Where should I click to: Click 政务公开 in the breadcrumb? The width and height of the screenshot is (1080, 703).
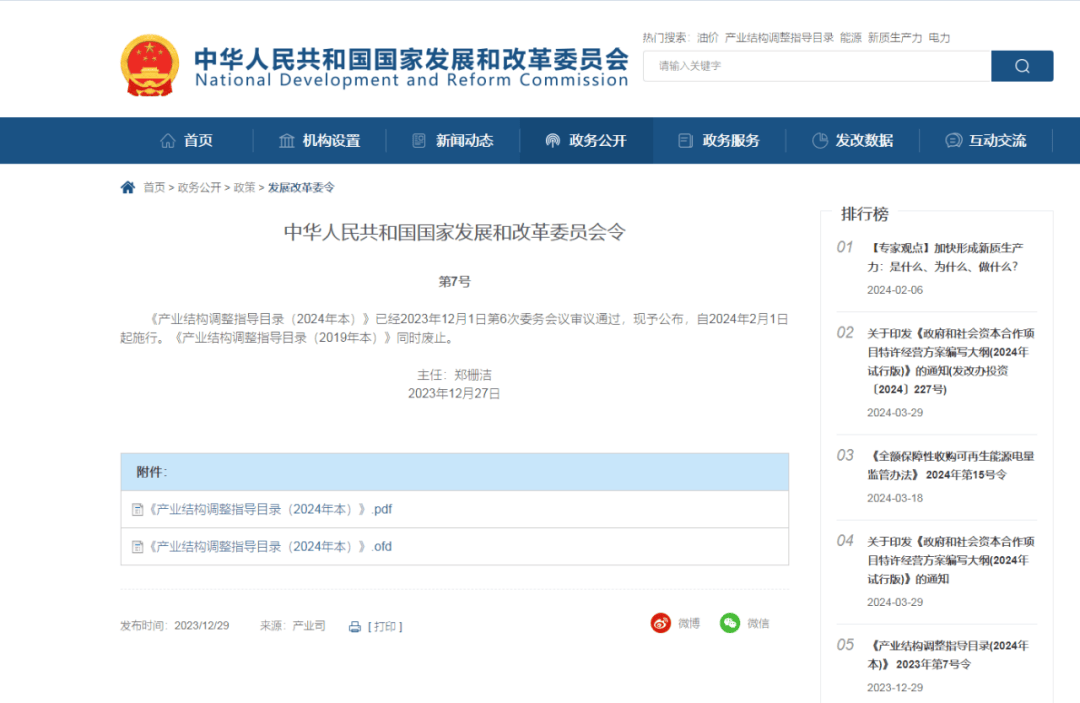click(199, 187)
